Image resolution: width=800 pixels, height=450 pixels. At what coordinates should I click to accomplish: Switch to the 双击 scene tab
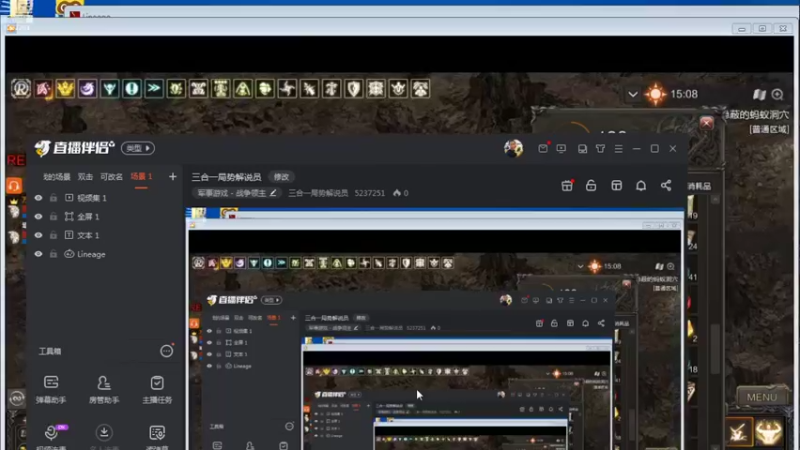click(x=85, y=177)
